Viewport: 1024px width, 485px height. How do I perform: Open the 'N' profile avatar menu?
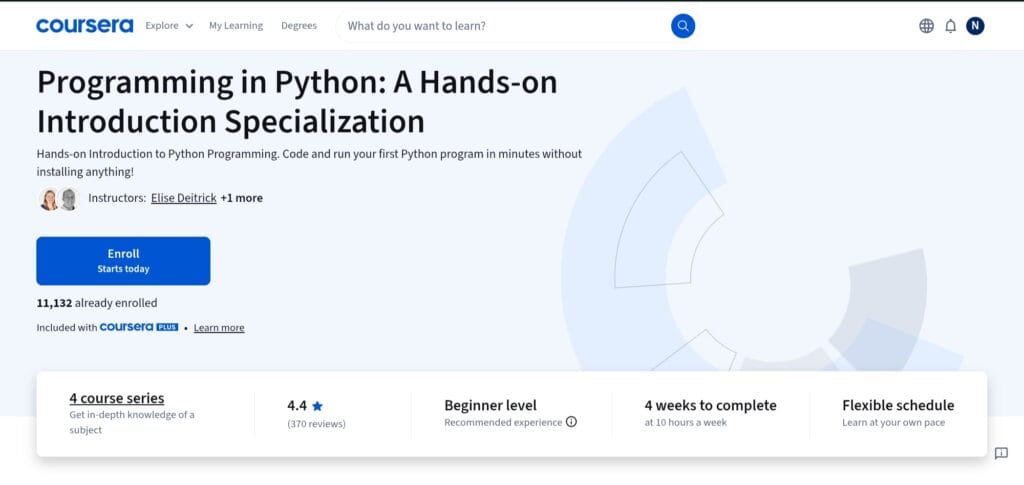[975, 26]
